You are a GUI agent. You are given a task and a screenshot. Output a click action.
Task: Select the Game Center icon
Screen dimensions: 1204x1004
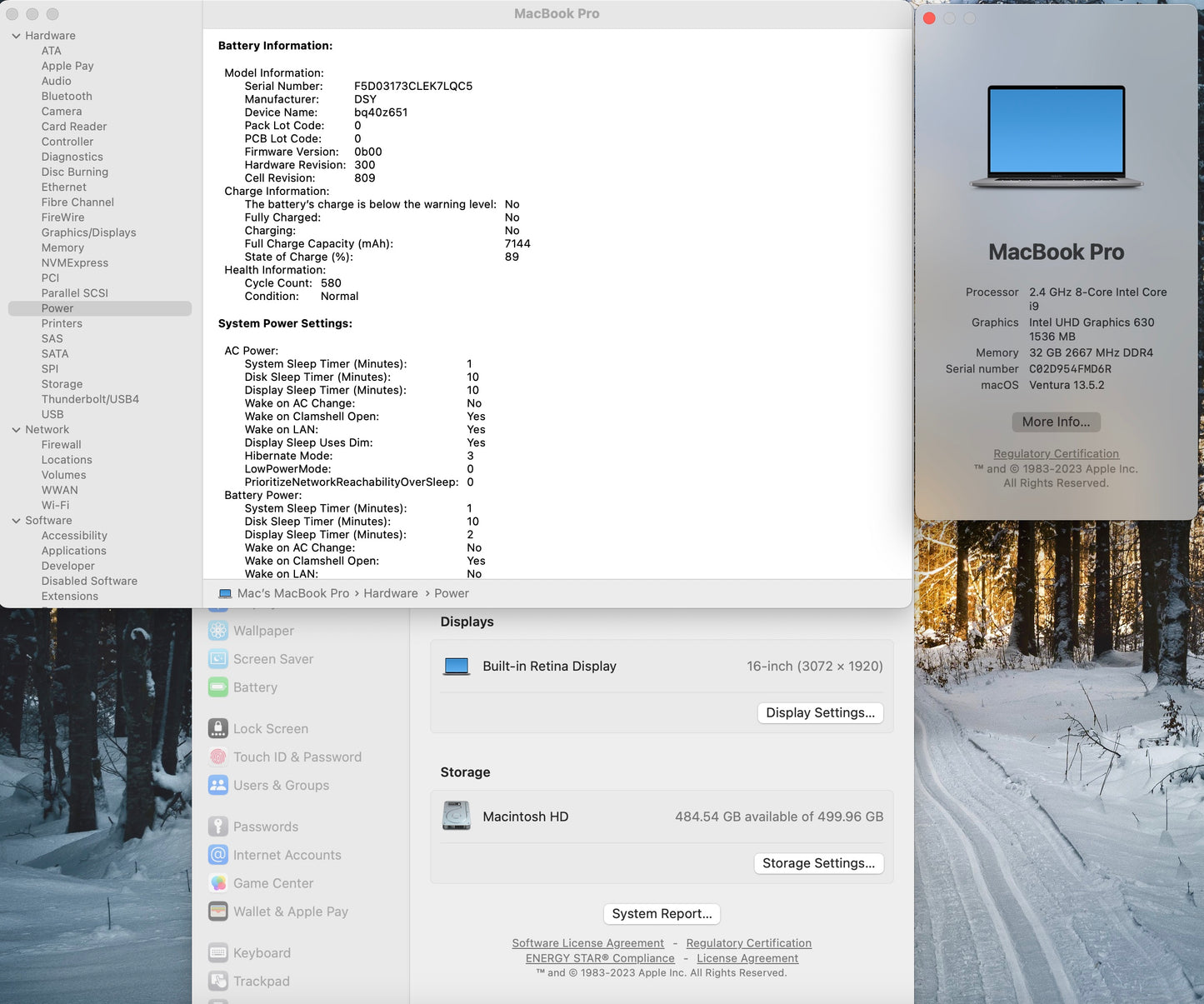tap(217, 883)
